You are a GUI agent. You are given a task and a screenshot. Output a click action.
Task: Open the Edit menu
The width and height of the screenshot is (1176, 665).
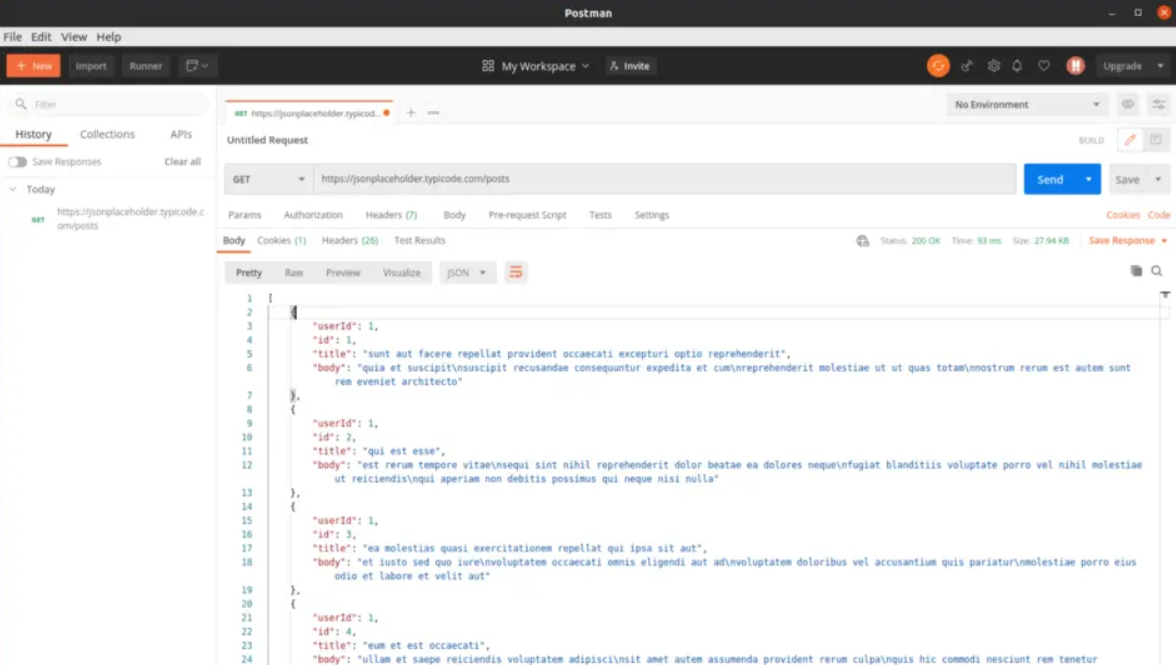[x=41, y=37]
